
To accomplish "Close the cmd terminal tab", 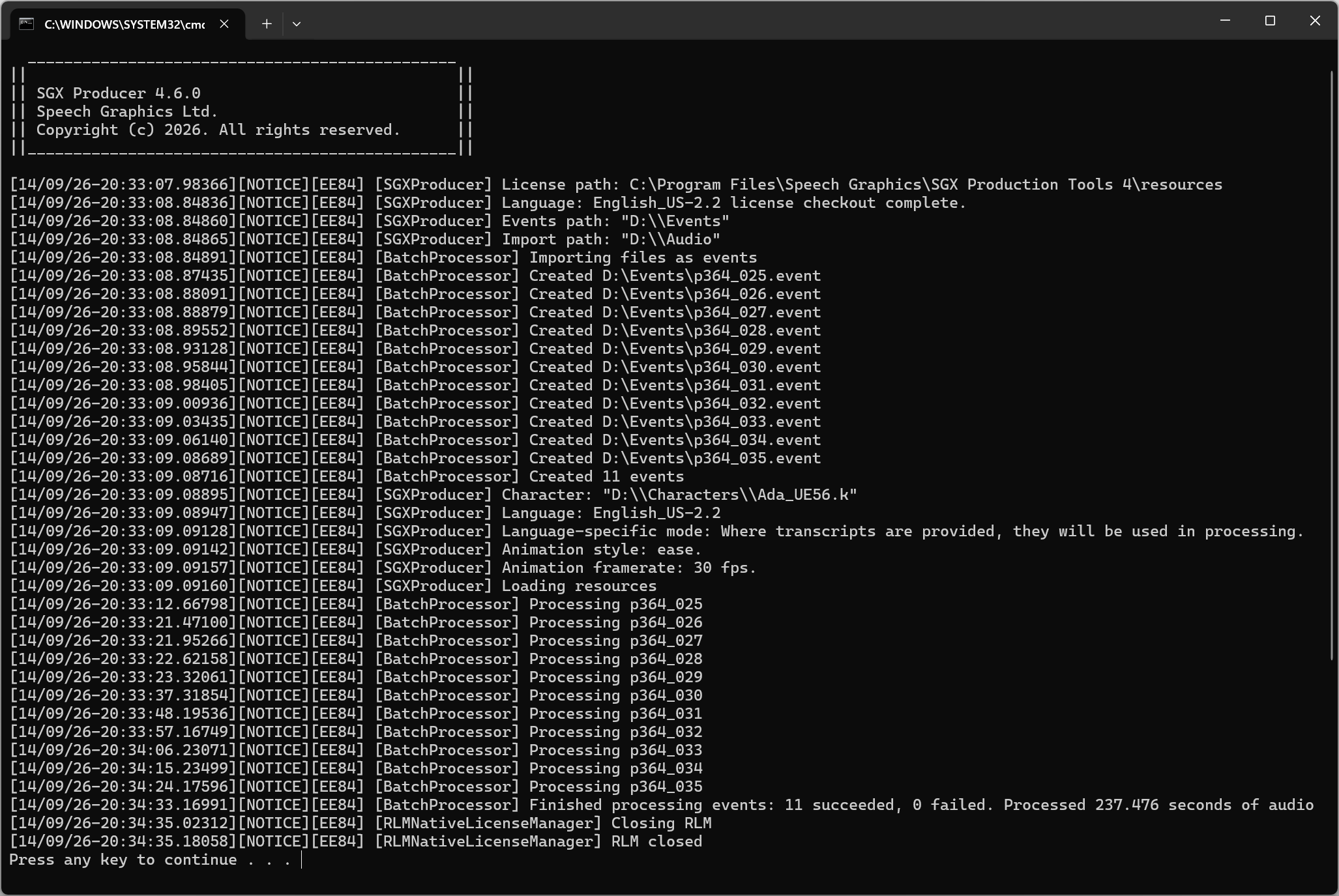I will pyautogui.click(x=224, y=24).
